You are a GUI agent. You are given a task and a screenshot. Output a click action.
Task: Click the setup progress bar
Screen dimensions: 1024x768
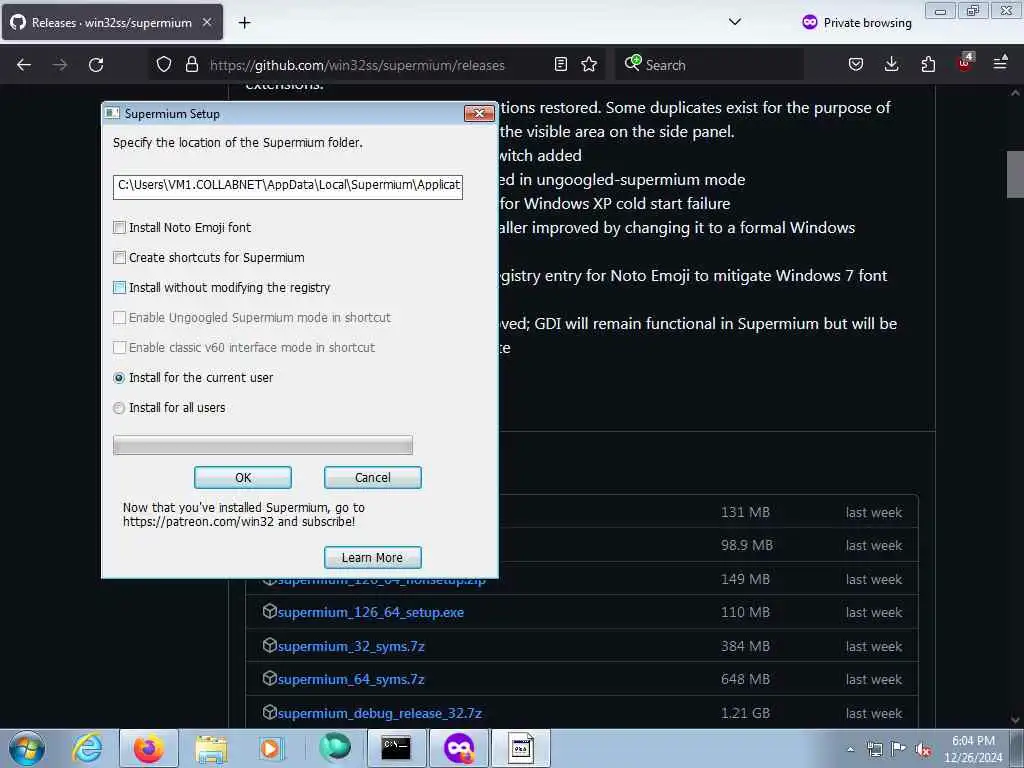coord(263,445)
